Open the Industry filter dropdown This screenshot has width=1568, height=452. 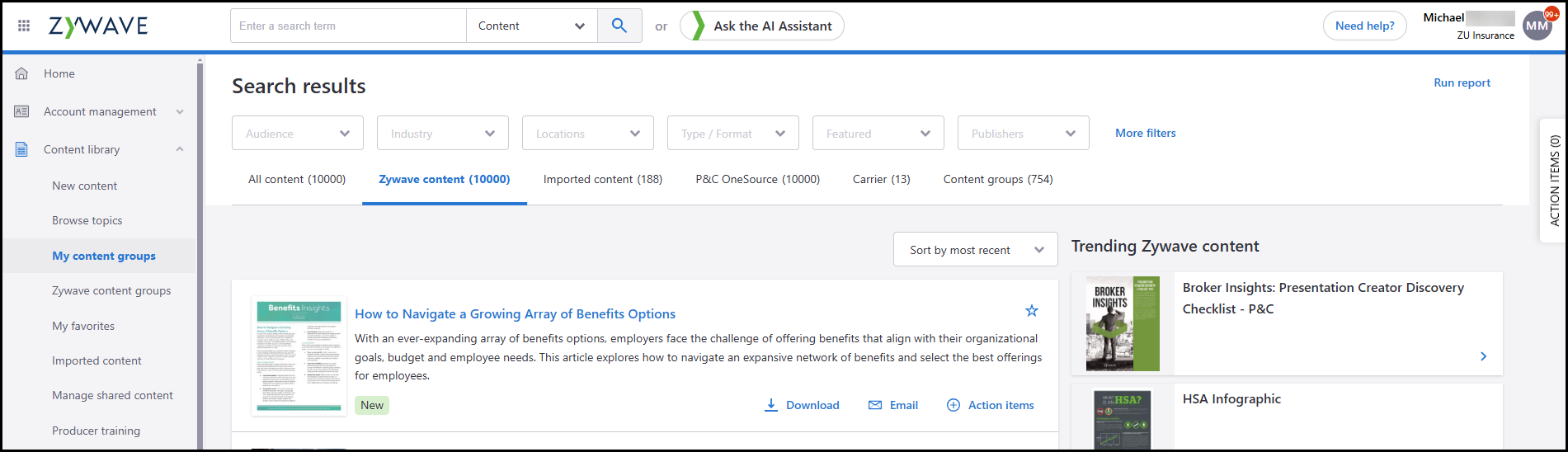(443, 133)
